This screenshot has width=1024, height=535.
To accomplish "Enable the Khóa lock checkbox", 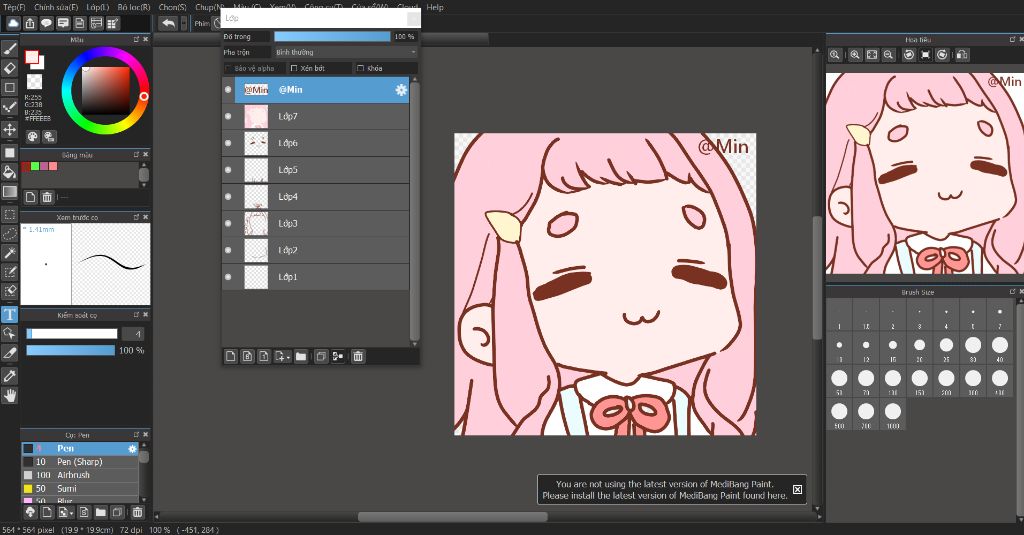I will 360,68.
